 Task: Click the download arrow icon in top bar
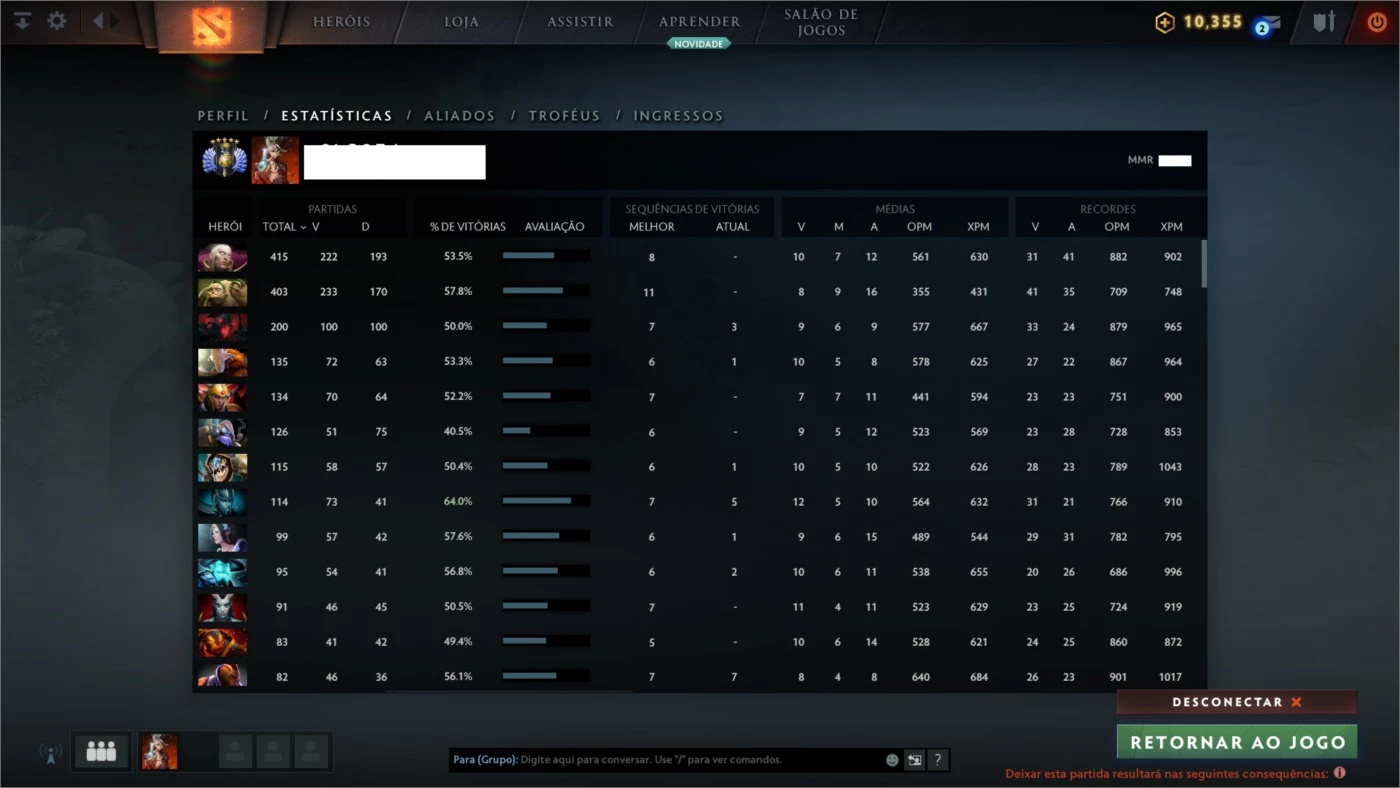click(x=22, y=20)
